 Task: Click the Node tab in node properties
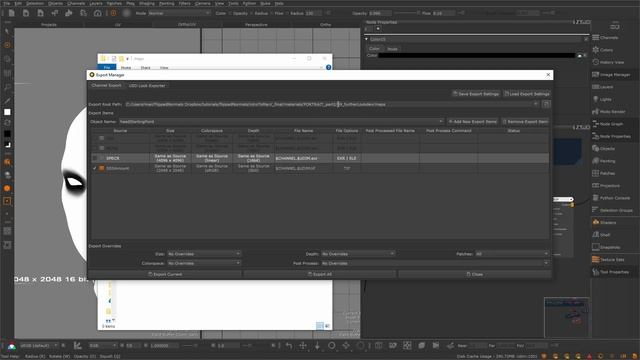coord(392,49)
